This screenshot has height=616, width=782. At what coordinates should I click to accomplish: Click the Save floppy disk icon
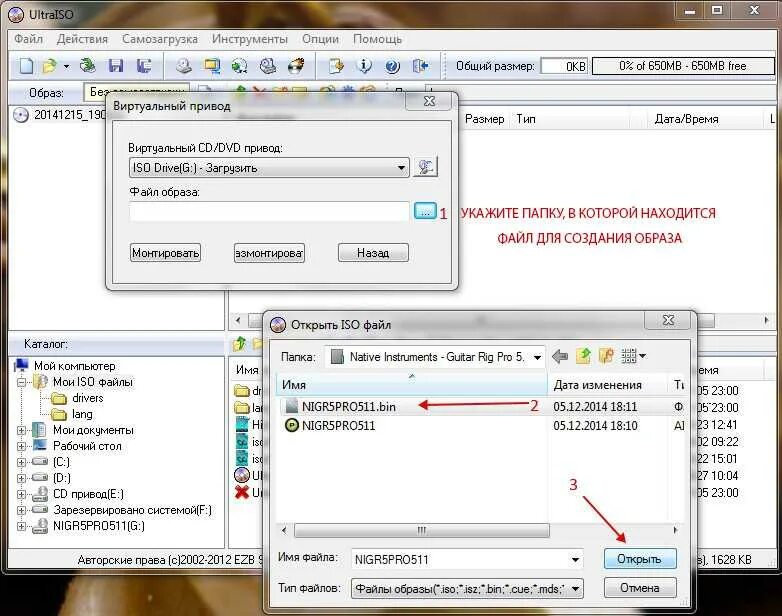click(116, 66)
